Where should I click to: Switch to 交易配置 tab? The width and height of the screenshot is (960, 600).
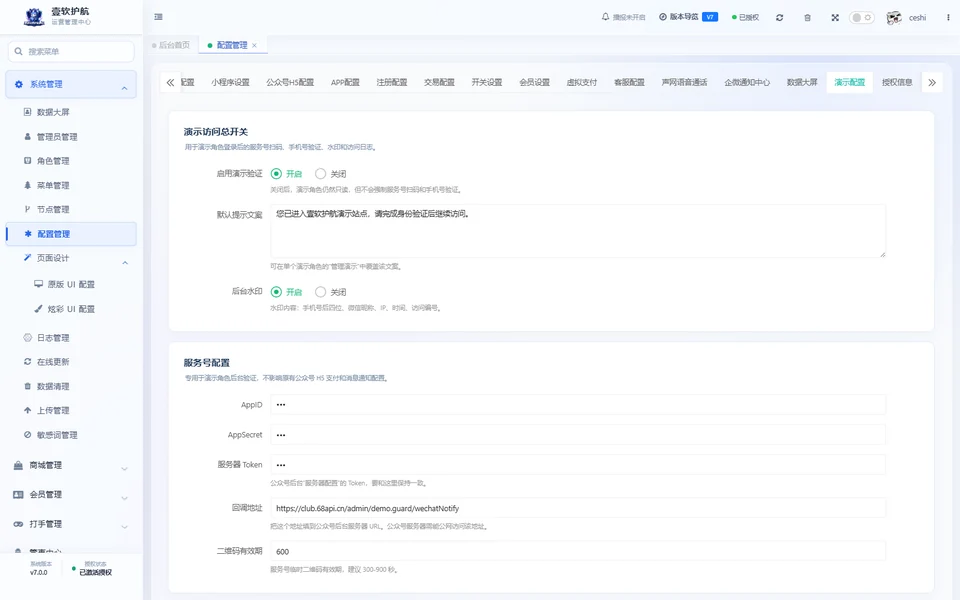tap(439, 82)
